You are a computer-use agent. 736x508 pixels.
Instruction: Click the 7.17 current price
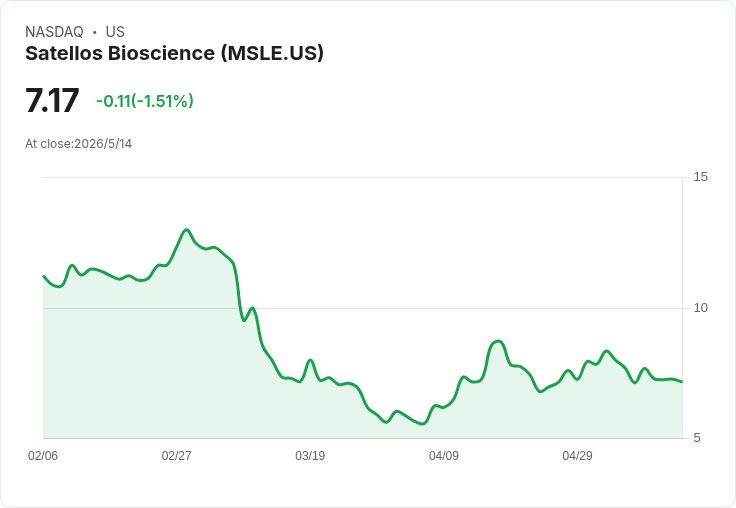[x=52, y=100]
